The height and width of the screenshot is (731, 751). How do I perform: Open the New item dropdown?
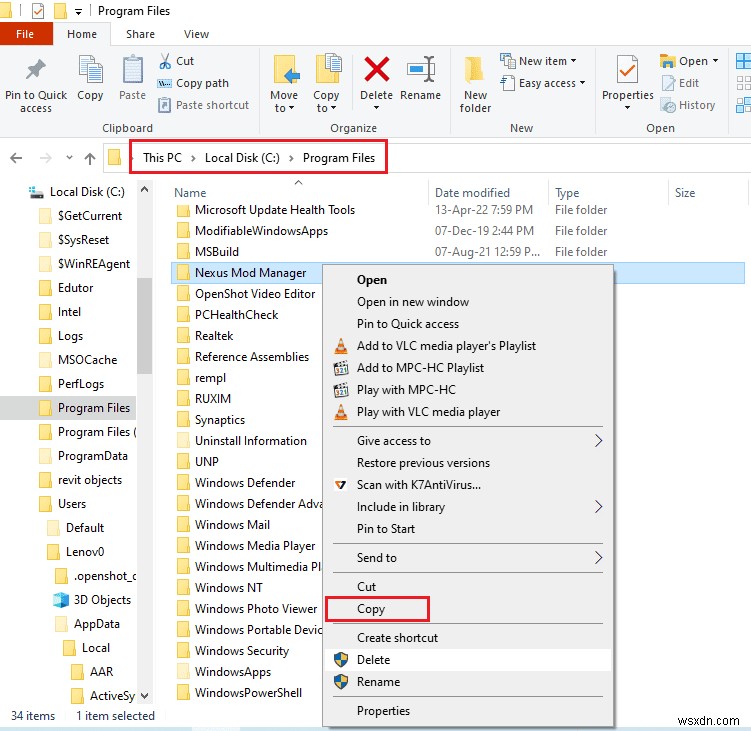538,61
